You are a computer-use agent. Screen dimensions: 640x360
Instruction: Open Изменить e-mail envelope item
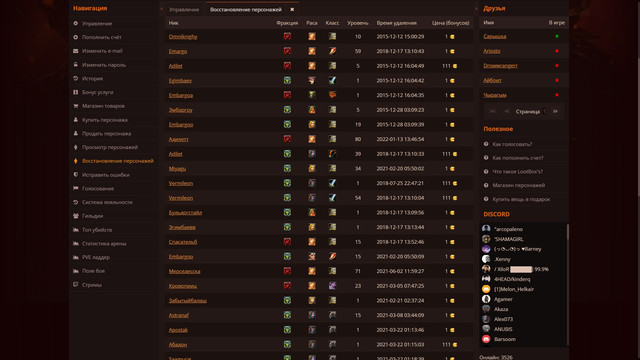pos(102,51)
